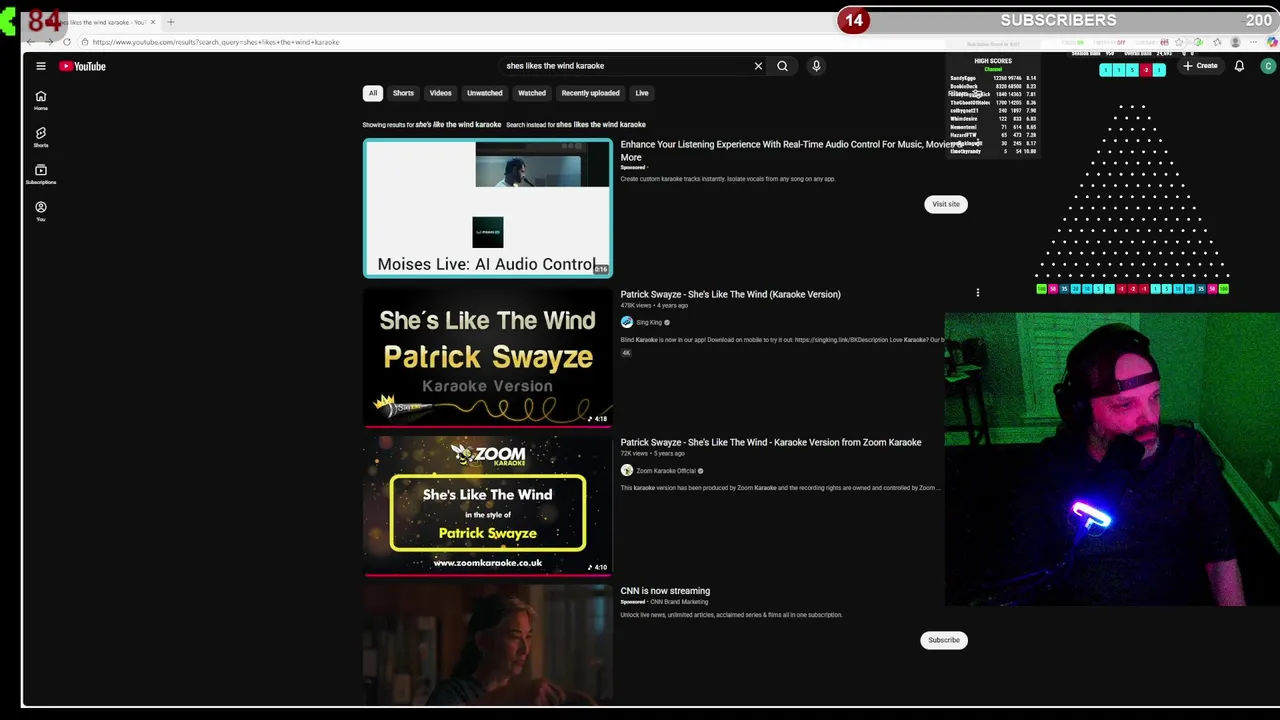The width and height of the screenshot is (1280, 720).
Task: Click the browser address bar URL
Action: pyautogui.click(x=216, y=42)
